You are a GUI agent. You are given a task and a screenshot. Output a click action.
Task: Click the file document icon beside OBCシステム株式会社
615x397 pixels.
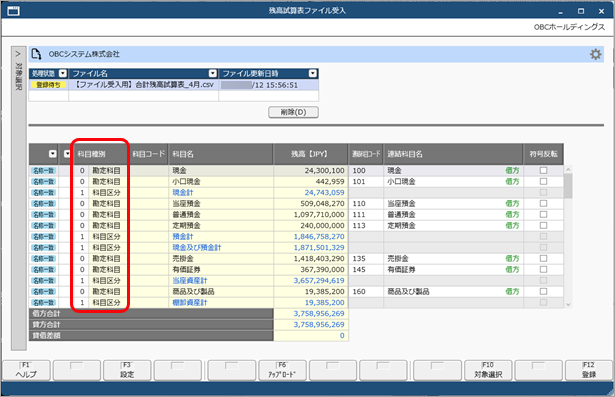pyautogui.click(x=36, y=54)
